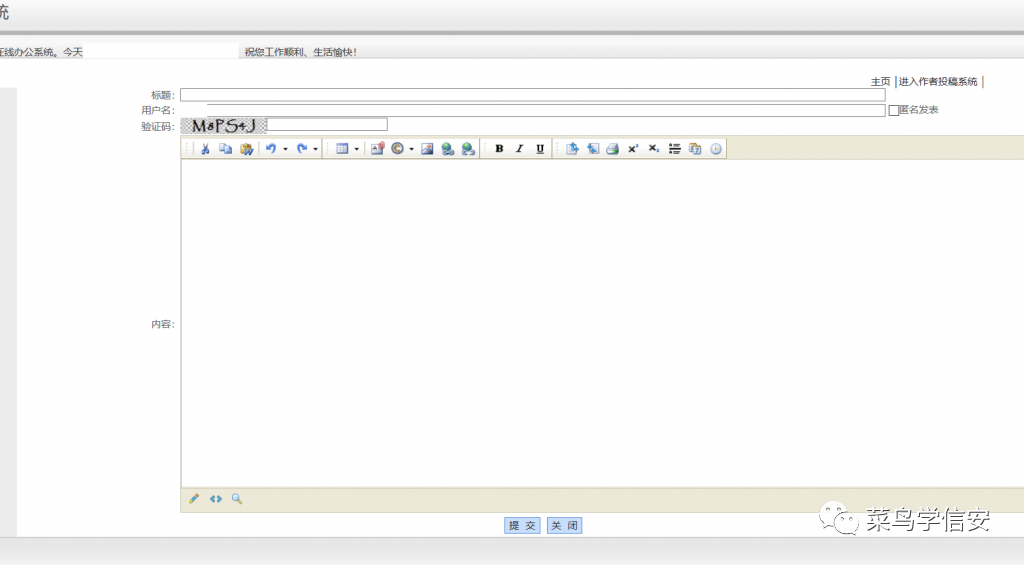Screen dimensions: 1024x565
Task: Click the Cut scissors icon
Action: [x=205, y=149]
